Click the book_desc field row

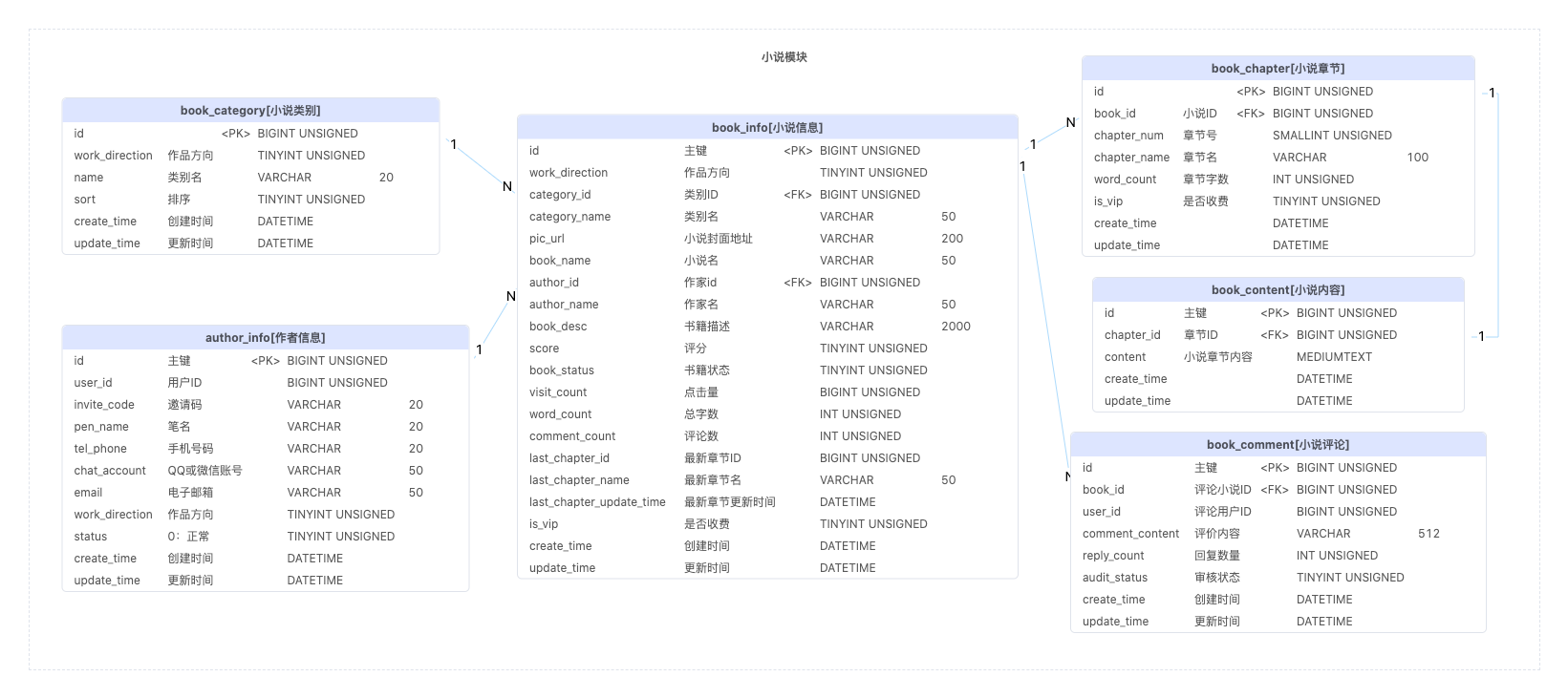pyautogui.click(x=767, y=327)
